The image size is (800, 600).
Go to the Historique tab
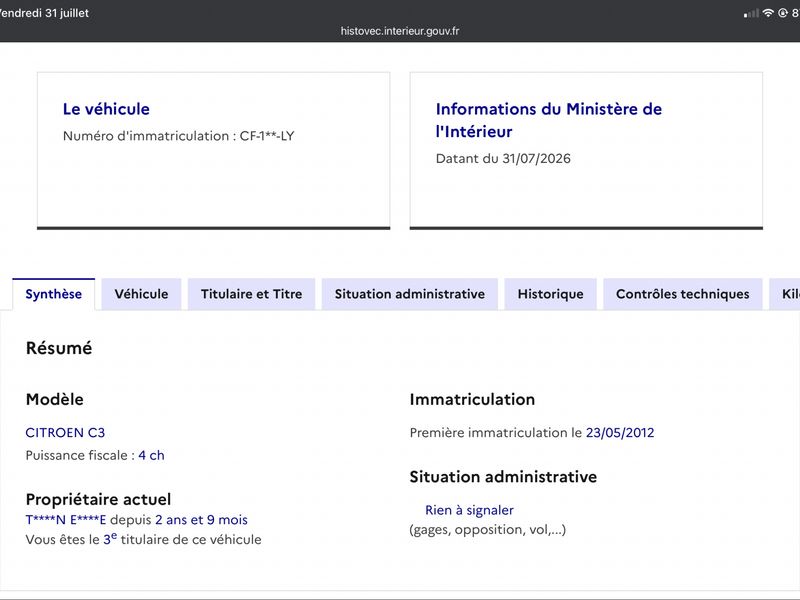coord(551,294)
